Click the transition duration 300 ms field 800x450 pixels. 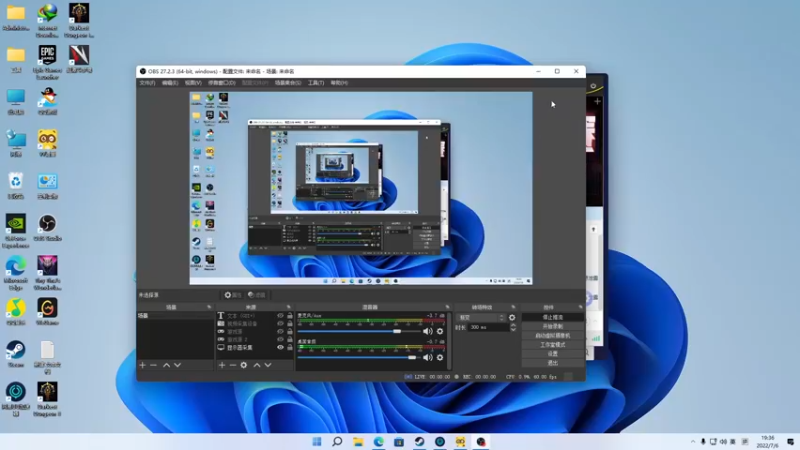[488, 328]
